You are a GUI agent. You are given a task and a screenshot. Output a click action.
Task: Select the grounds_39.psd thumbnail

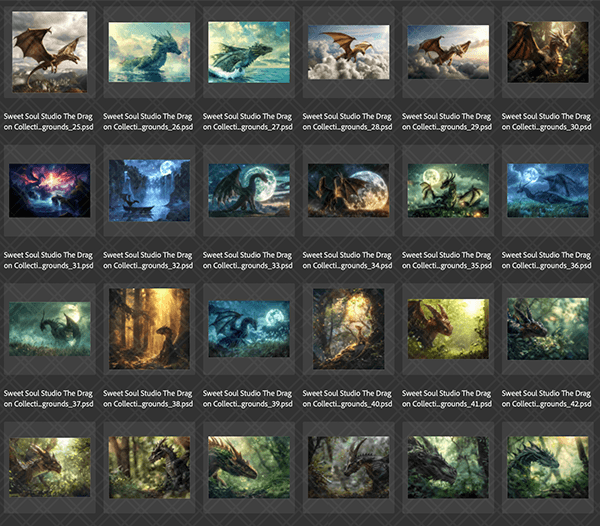(249, 329)
